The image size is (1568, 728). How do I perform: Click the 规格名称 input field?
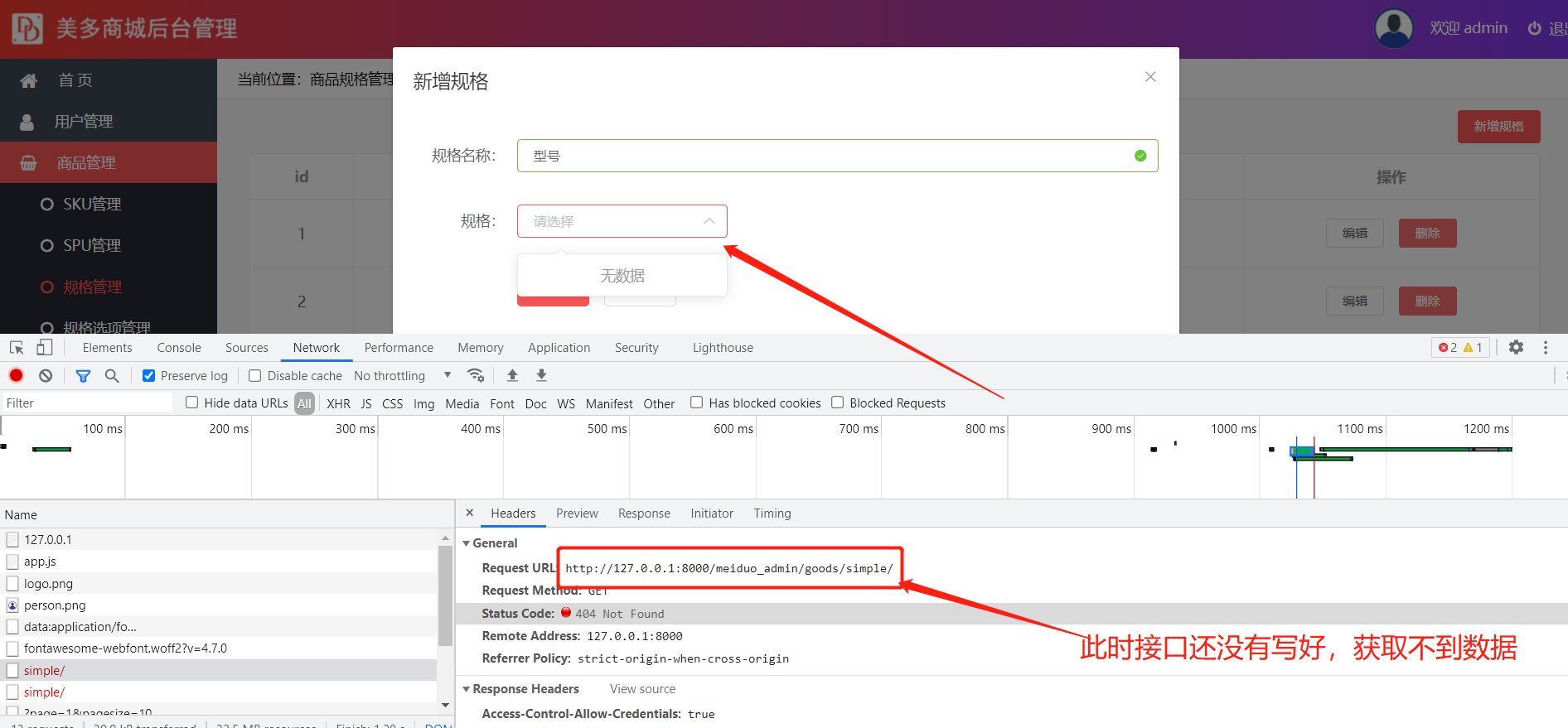point(837,156)
